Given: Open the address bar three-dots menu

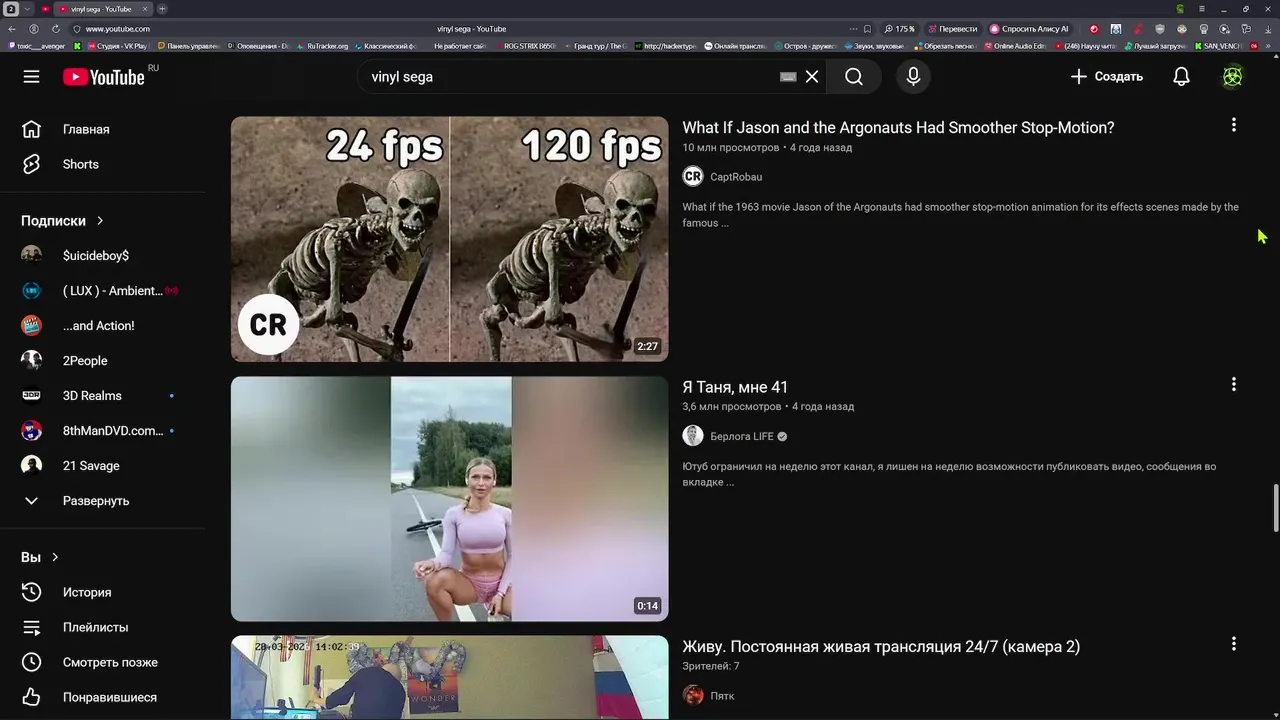Looking at the screenshot, I should click(x=853, y=29).
